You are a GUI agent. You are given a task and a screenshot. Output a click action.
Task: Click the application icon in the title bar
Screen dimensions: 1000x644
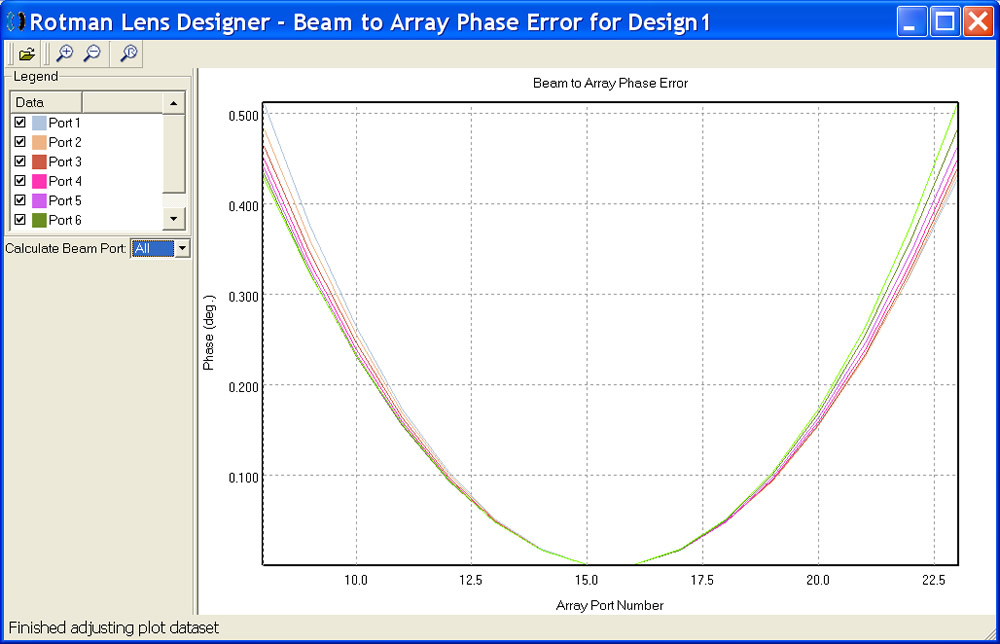[x=15, y=22]
